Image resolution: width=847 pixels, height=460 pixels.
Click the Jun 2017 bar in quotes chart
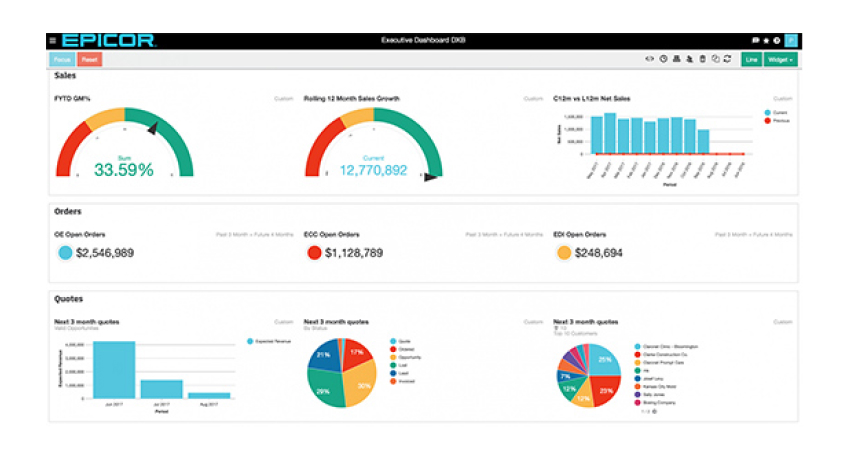click(x=114, y=370)
